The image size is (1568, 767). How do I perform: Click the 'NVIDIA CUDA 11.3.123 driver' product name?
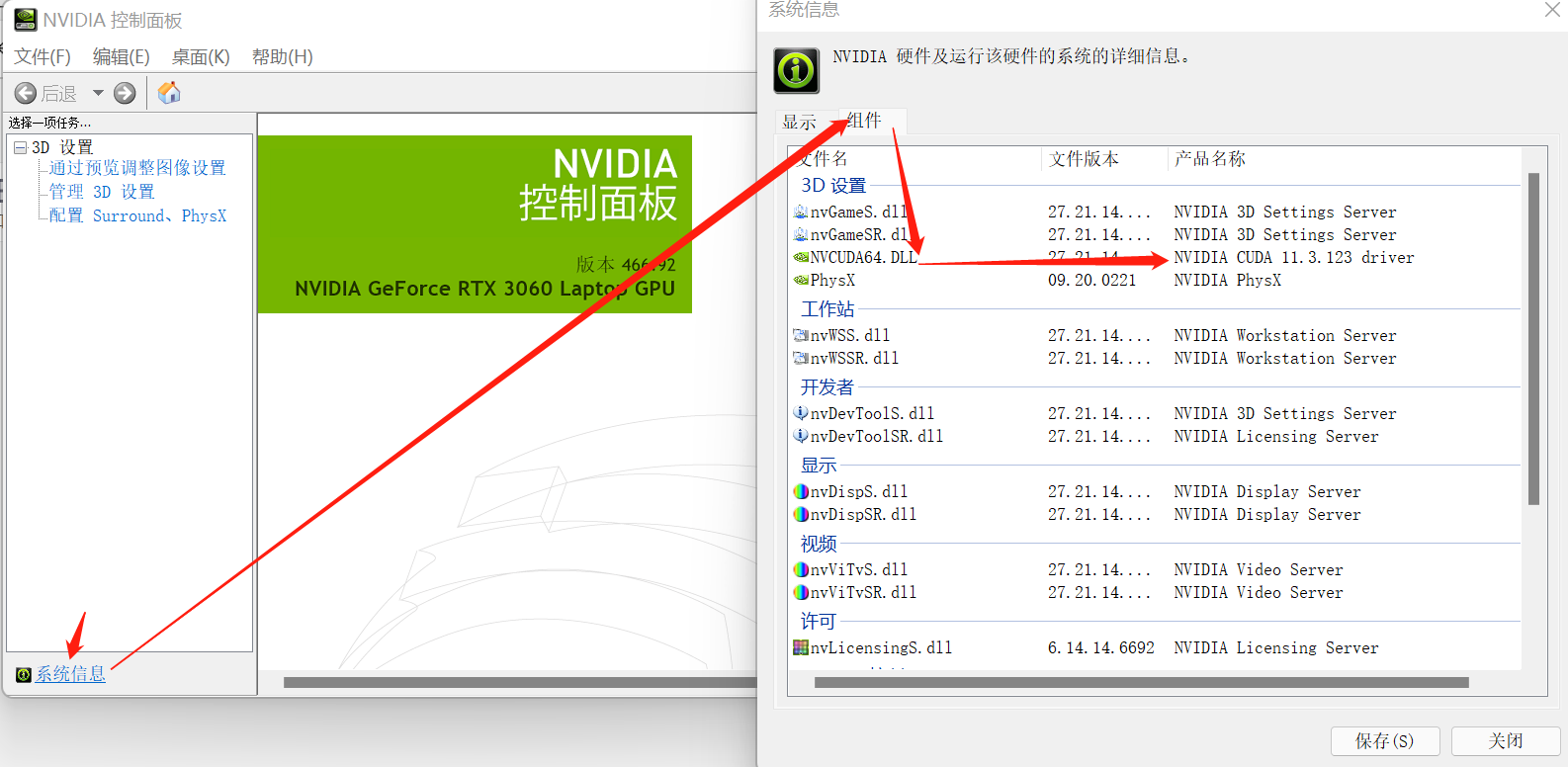[x=1294, y=257]
